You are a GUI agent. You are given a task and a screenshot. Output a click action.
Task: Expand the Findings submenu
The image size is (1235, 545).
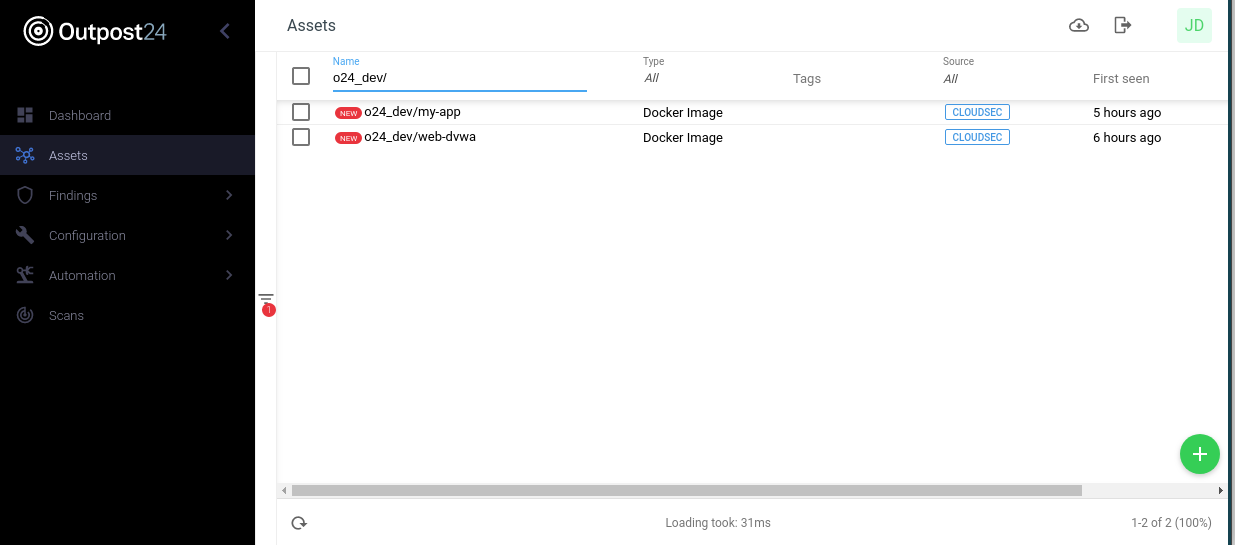(228, 195)
